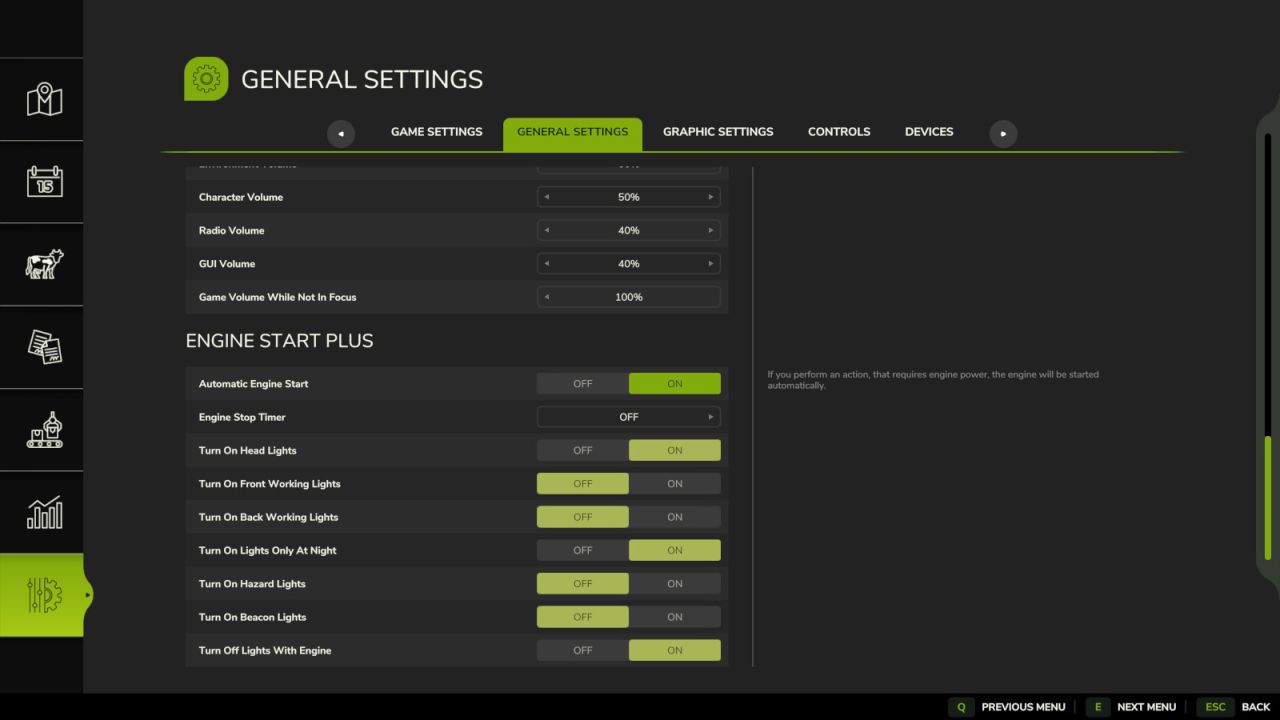Click the left arrow before Game Settings tab

(341, 133)
